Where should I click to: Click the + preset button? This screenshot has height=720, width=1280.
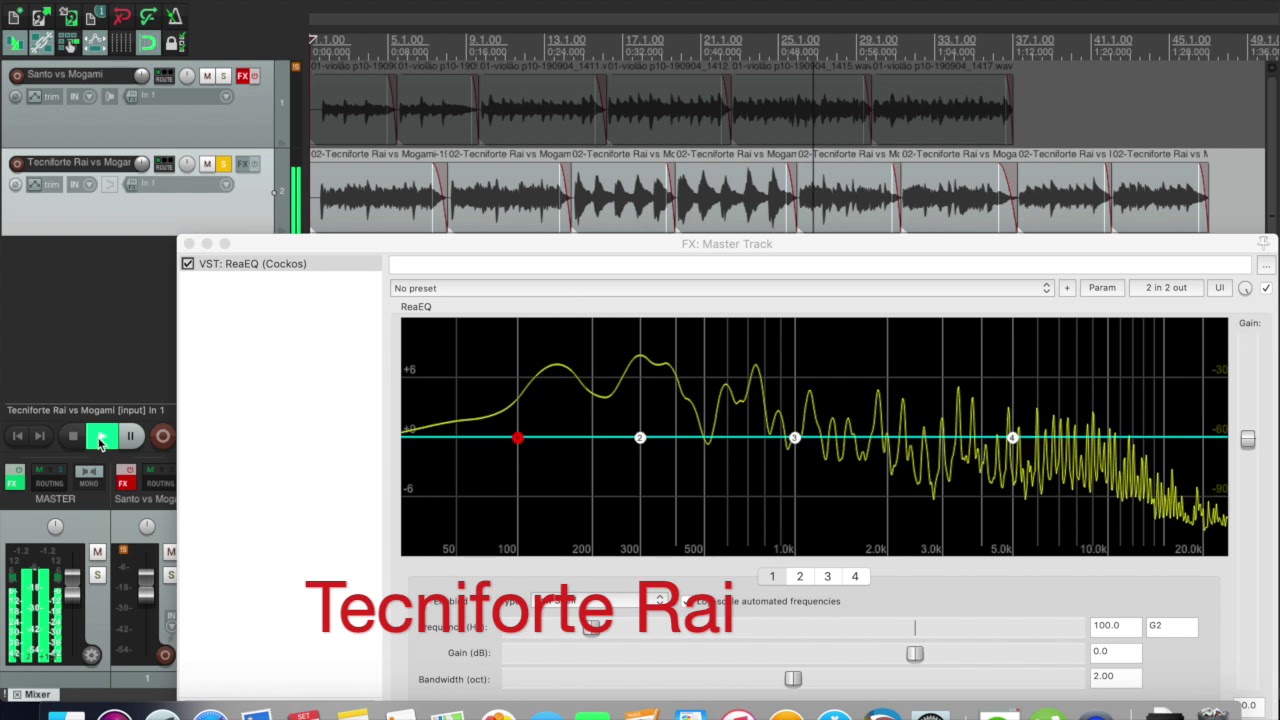(1067, 288)
